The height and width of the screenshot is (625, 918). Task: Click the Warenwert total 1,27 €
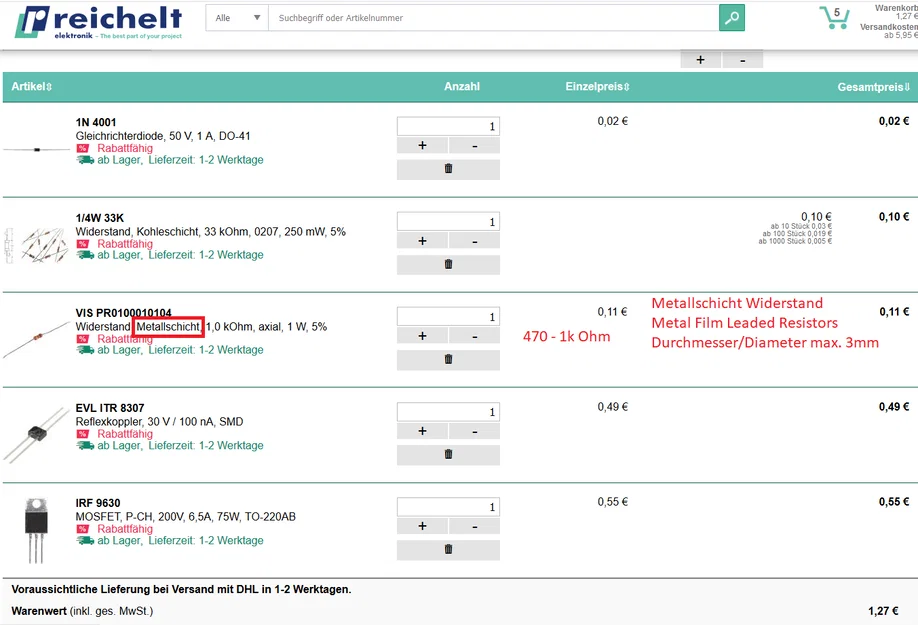883,611
